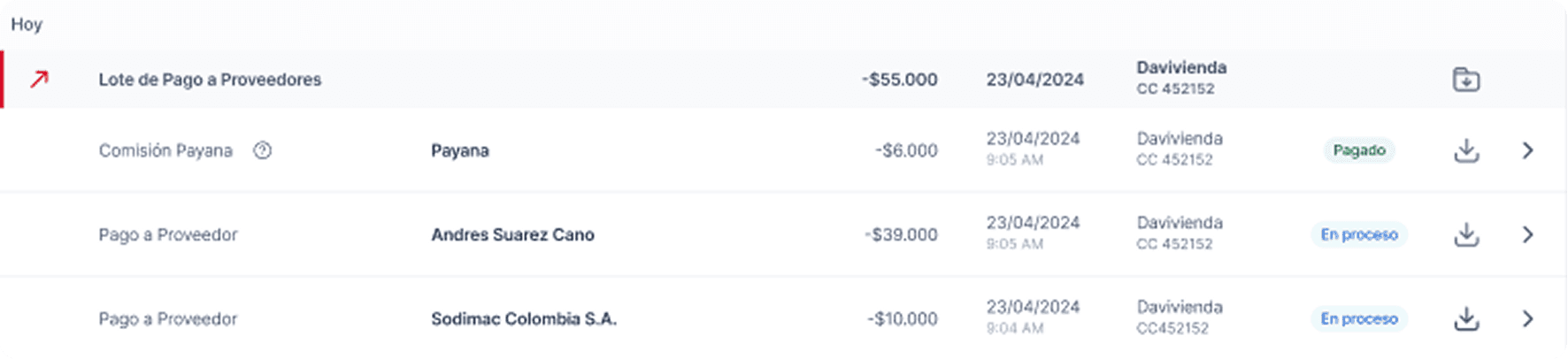Click En proceso badge for Sodimac

click(1359, 319)
